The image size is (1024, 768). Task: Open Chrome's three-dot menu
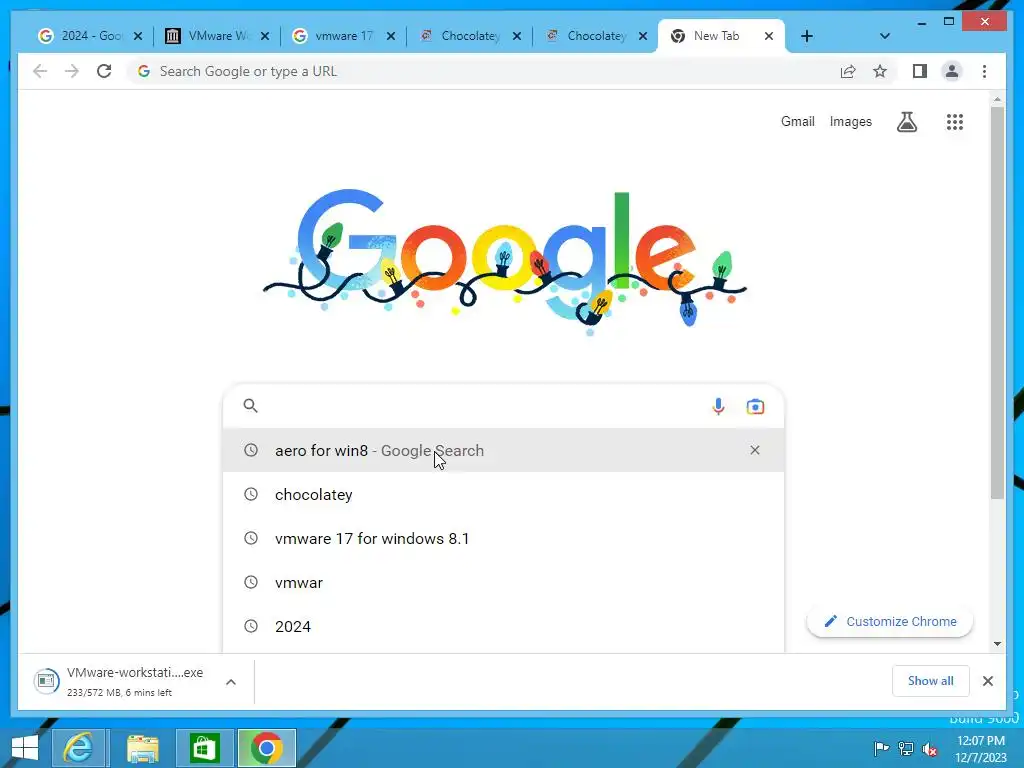click(x=984, y=71)
